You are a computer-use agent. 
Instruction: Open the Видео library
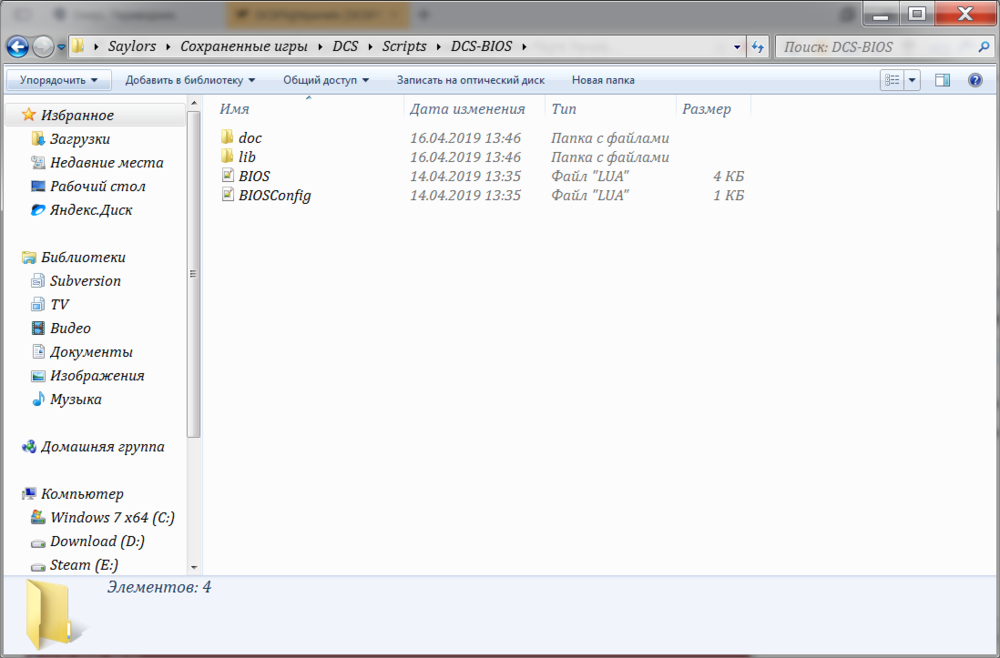[70, 328]
